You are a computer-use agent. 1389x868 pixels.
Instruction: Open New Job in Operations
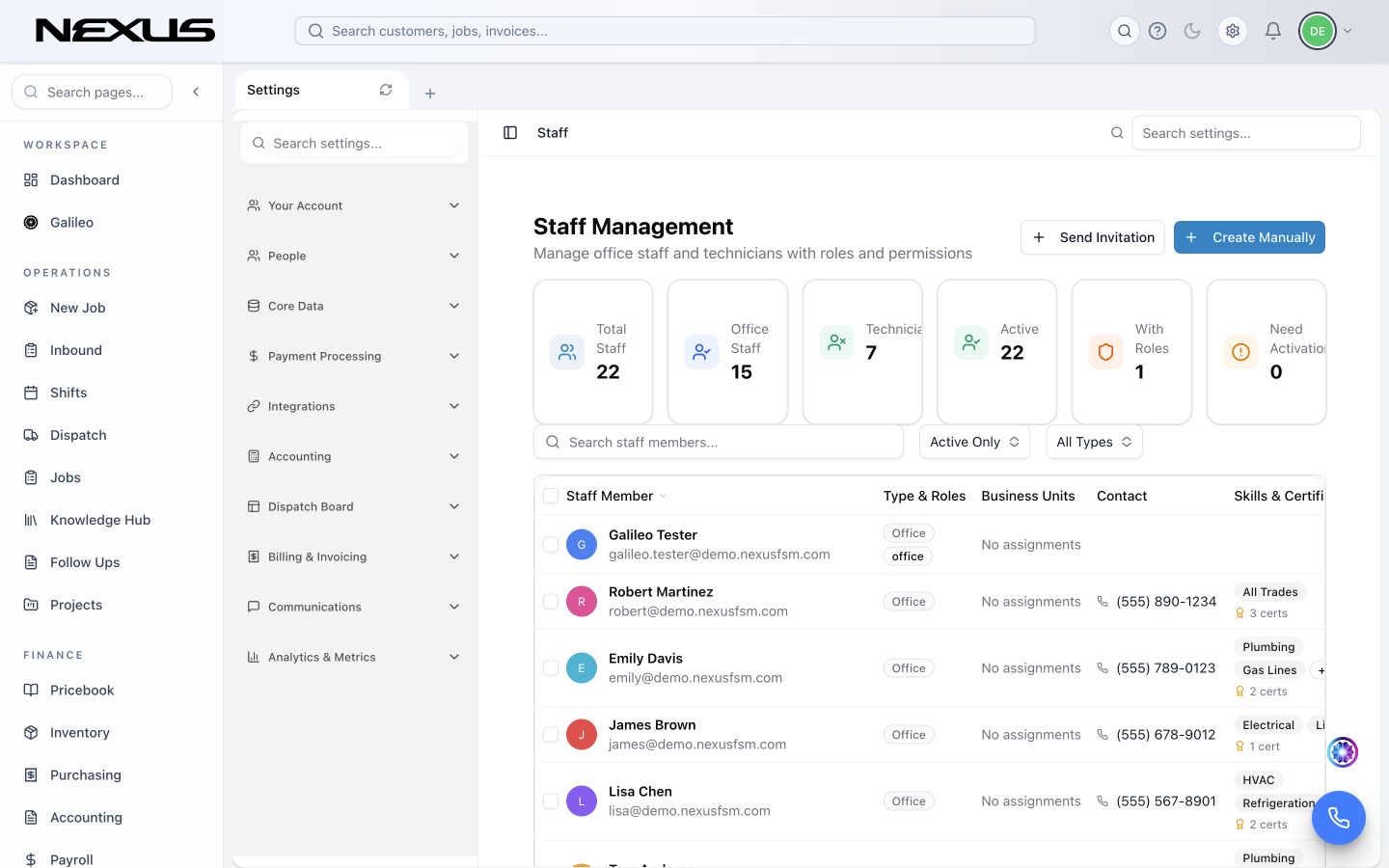tap(77, 308)
